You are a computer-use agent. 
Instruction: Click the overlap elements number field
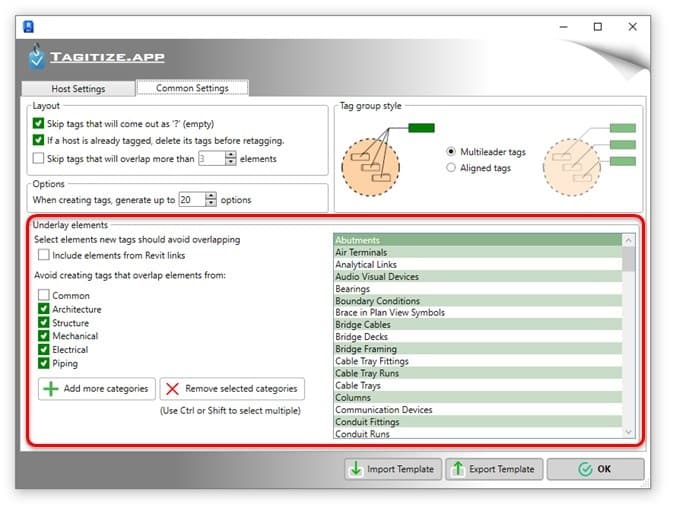coord(212,158)
